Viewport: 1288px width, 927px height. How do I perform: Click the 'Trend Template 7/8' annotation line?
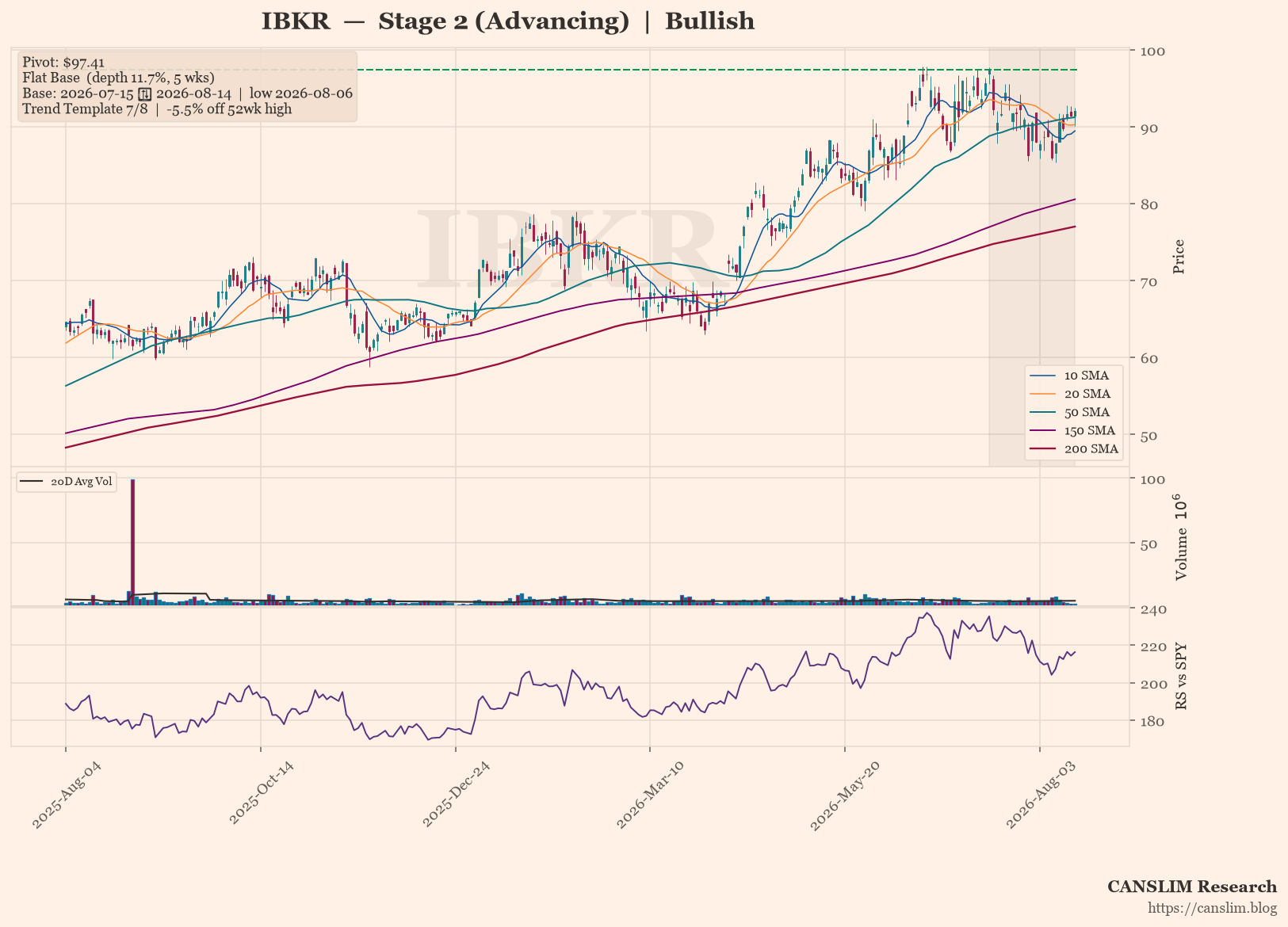click(157, 109)
